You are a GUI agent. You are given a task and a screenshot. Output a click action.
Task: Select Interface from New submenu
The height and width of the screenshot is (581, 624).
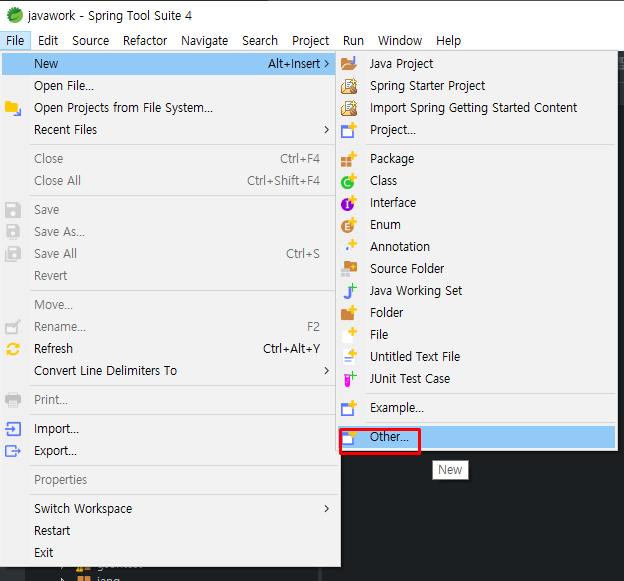click(x=477, y=203)
